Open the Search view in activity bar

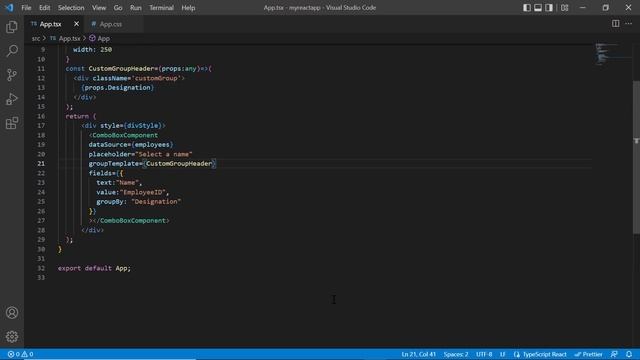tap(12, 51)
